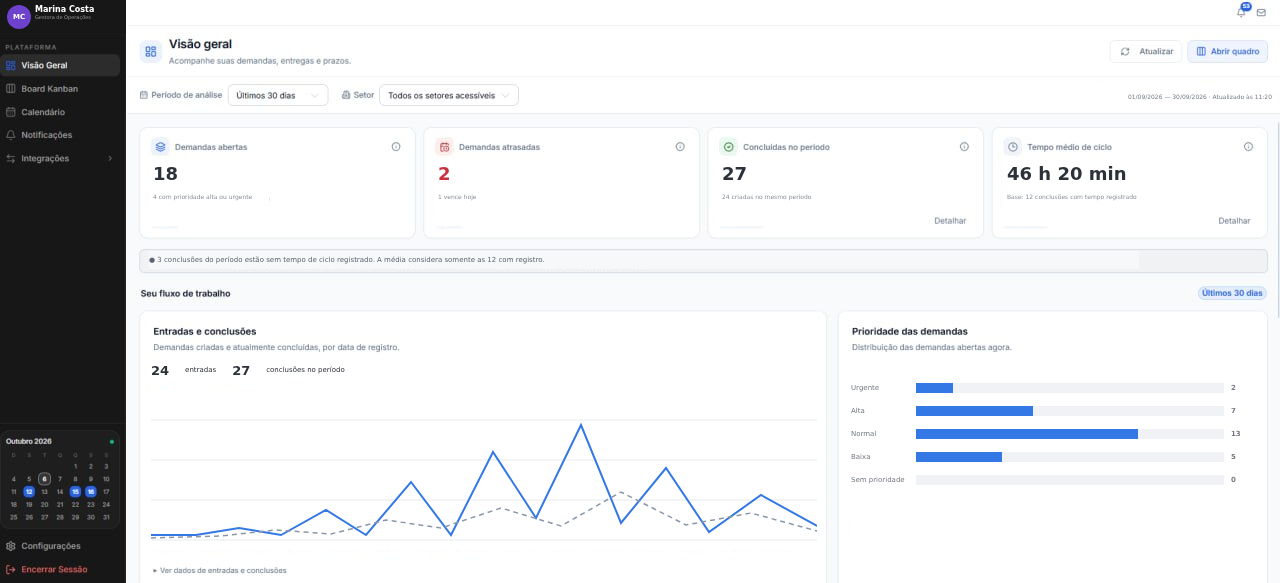The image size is (1280, 583).
Task: Show info for Tempo médio de ciclo card
Action: click(1248, 147)
